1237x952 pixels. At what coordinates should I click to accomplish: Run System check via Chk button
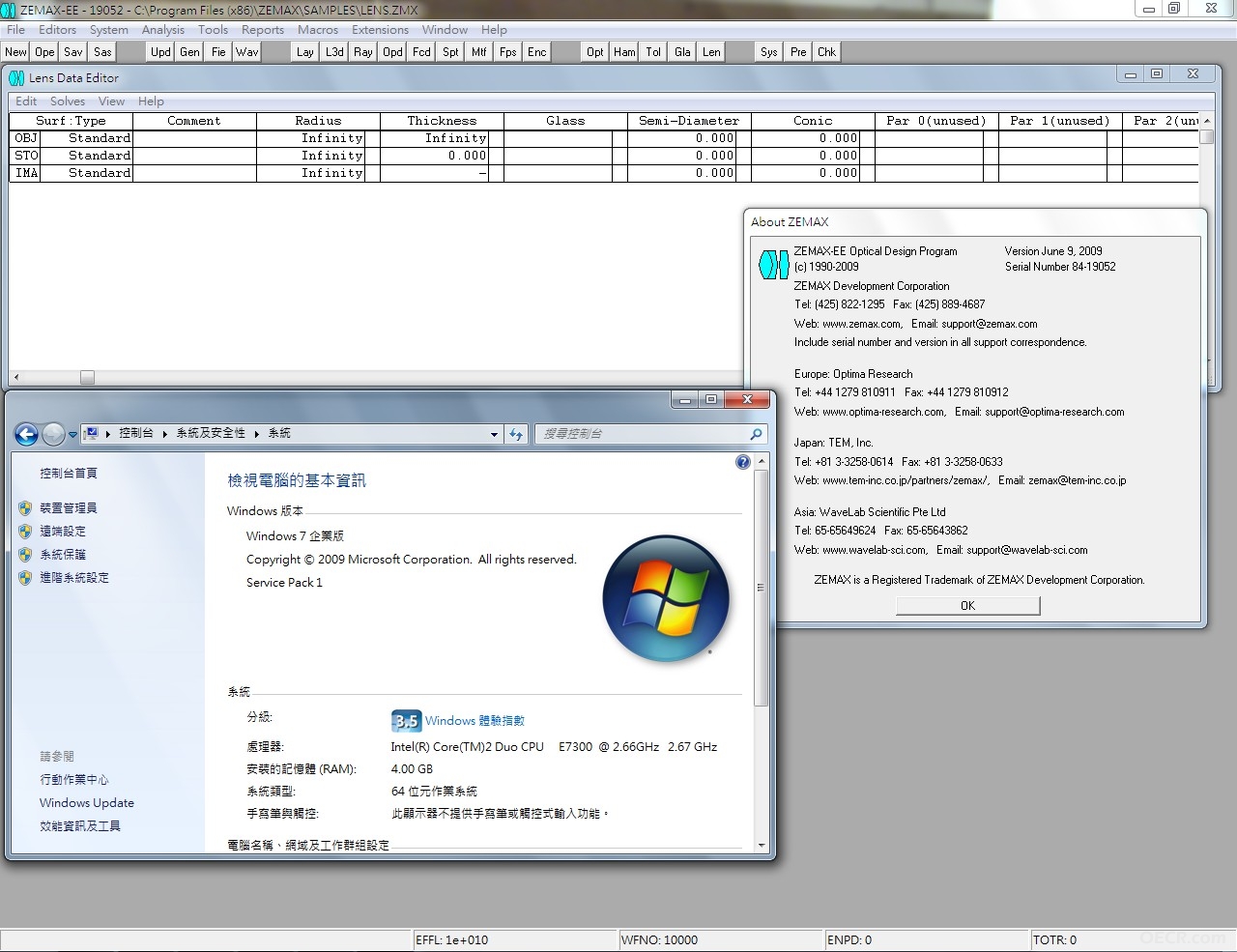coord(827,52)
